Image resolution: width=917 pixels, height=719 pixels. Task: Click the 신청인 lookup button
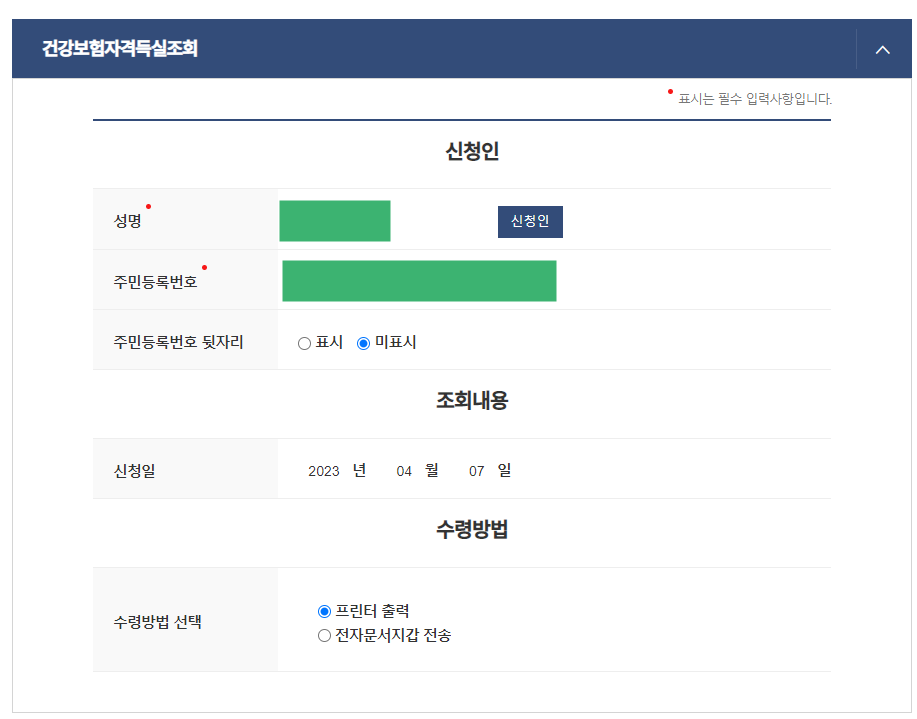(x=530, y=221)
